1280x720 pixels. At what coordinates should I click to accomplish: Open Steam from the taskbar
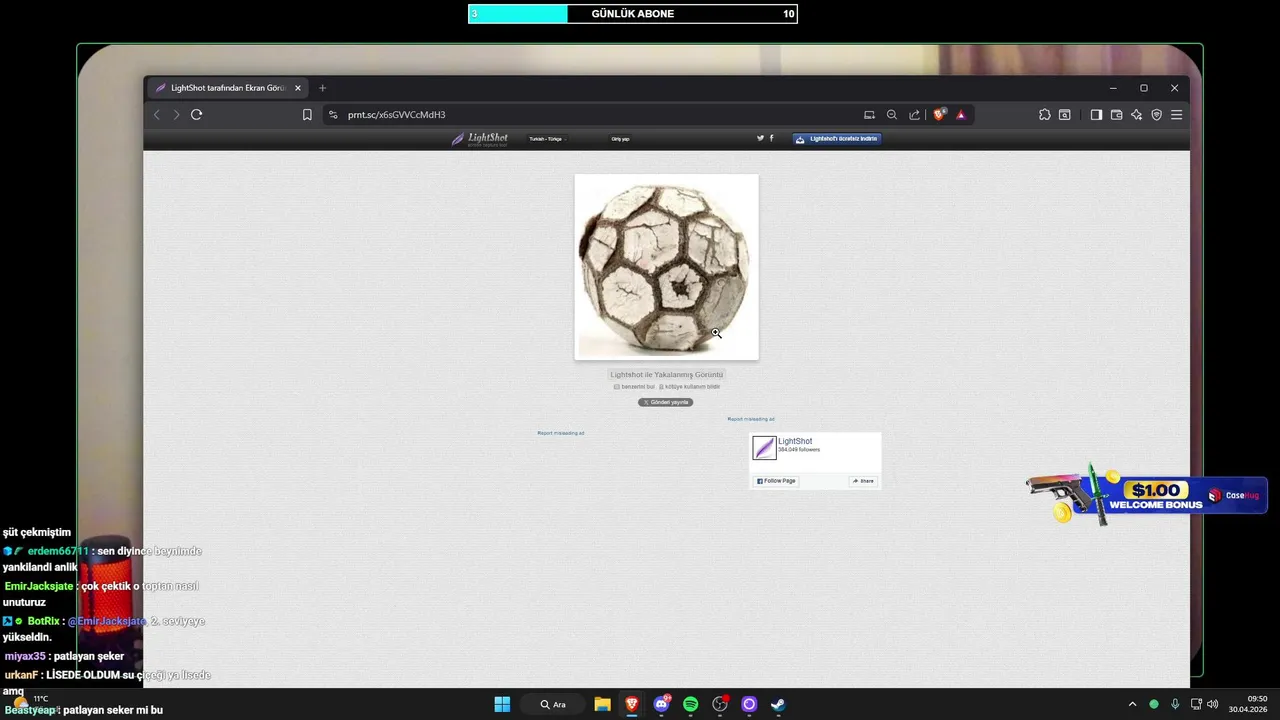(778, 704)
